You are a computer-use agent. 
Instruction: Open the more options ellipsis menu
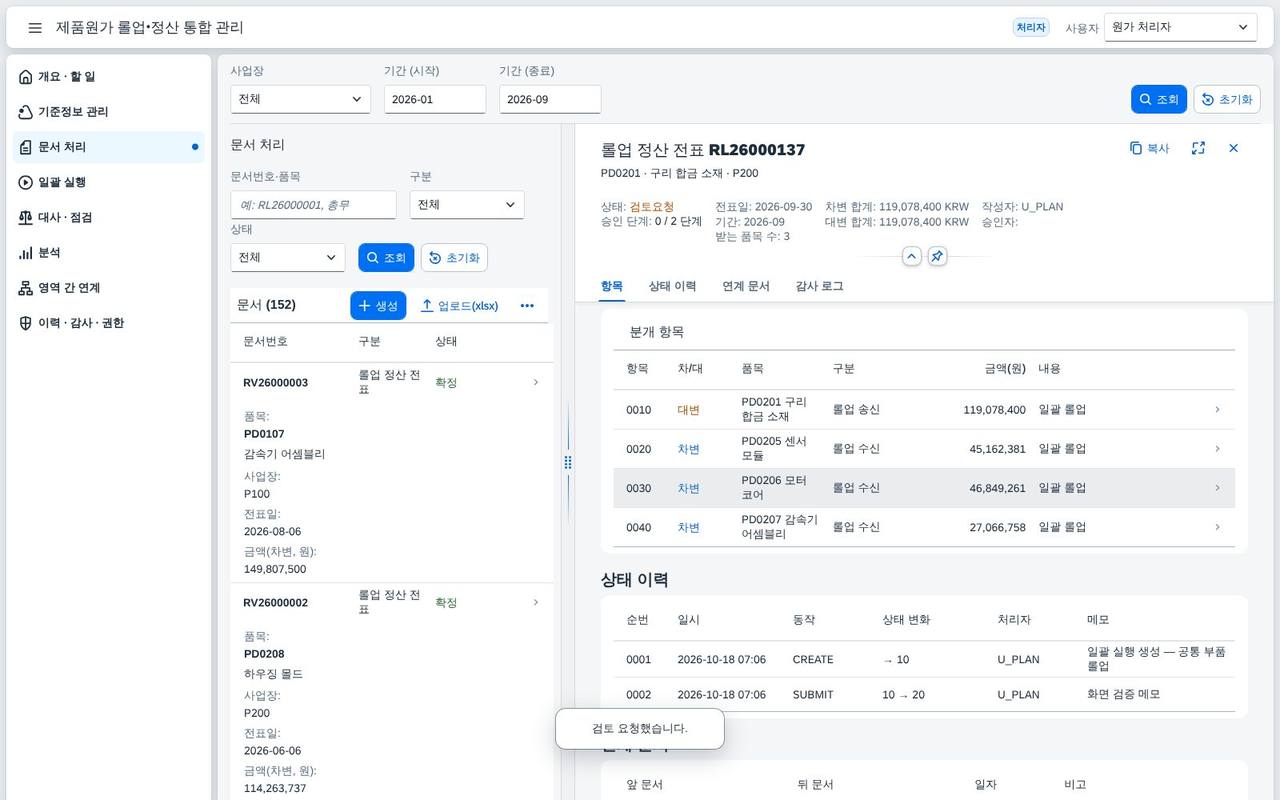coord(527,306)
